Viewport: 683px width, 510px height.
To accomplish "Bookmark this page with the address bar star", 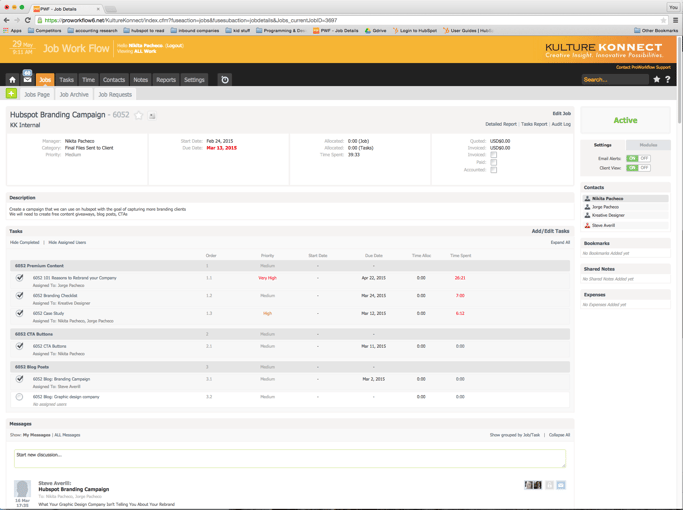I will click(x=663, y=20).
